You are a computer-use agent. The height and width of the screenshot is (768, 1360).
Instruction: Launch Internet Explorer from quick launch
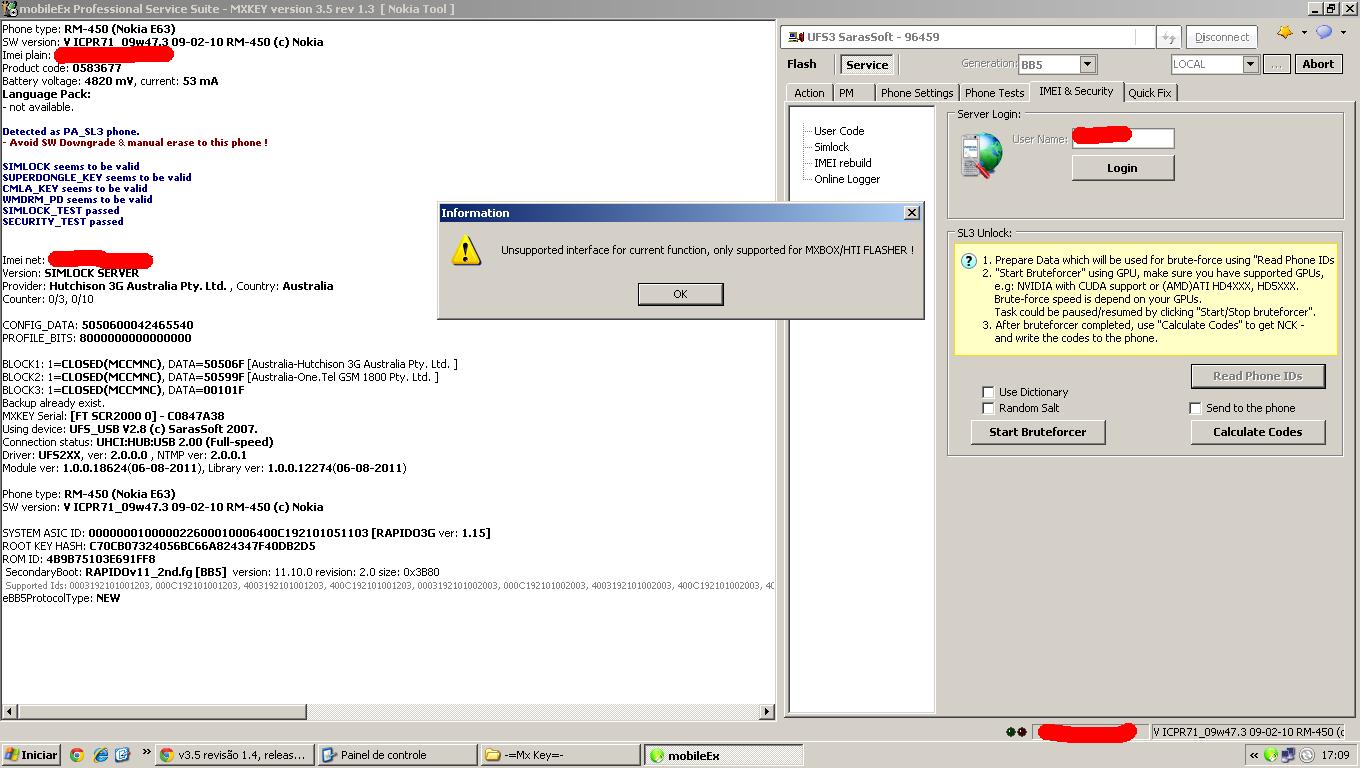[100, 755]
